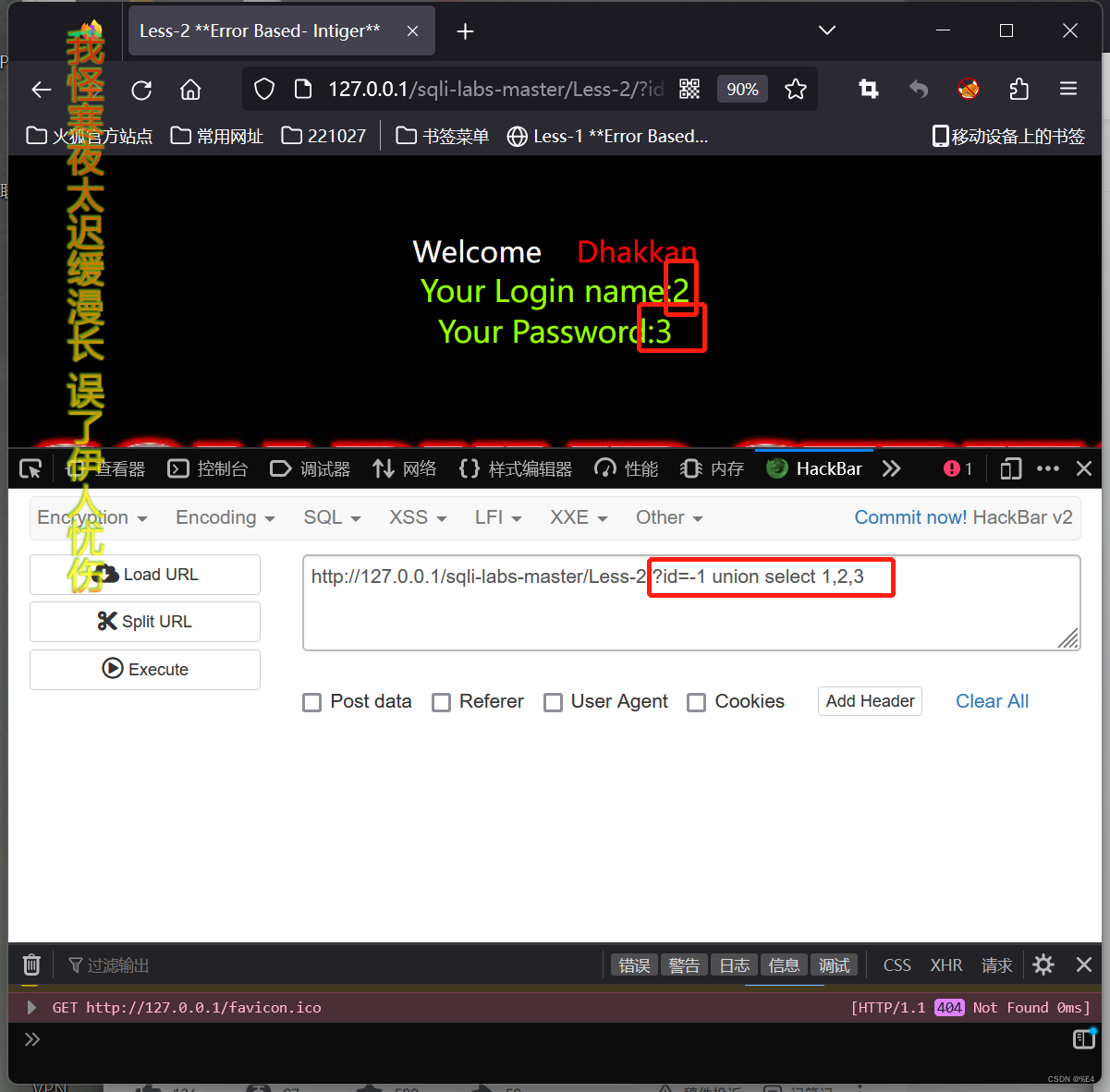1110x1092 pixels.
Task: Click the Clear All link
Action: click(992, 701)
